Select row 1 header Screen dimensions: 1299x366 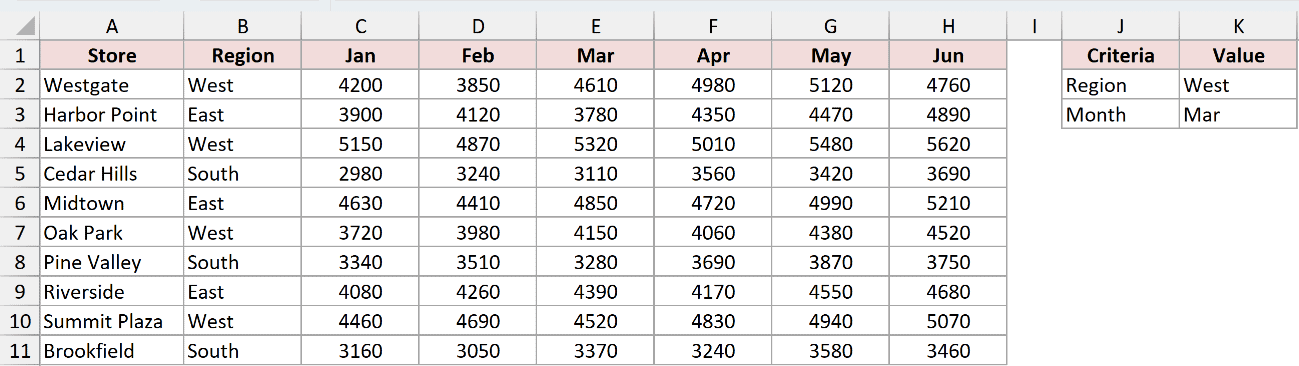tap(20, 56)
